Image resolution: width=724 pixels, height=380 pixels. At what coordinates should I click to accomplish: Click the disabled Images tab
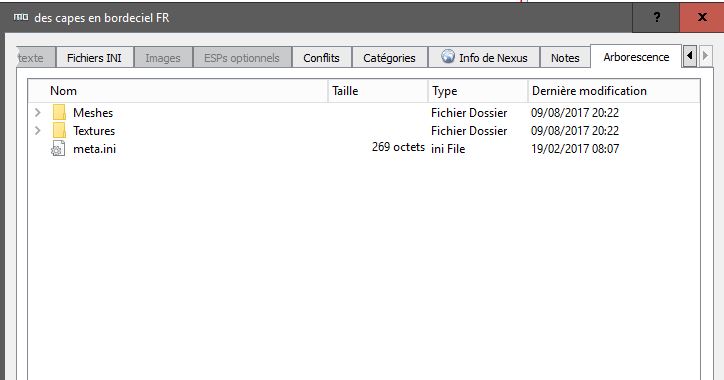[x=163, y=58]
